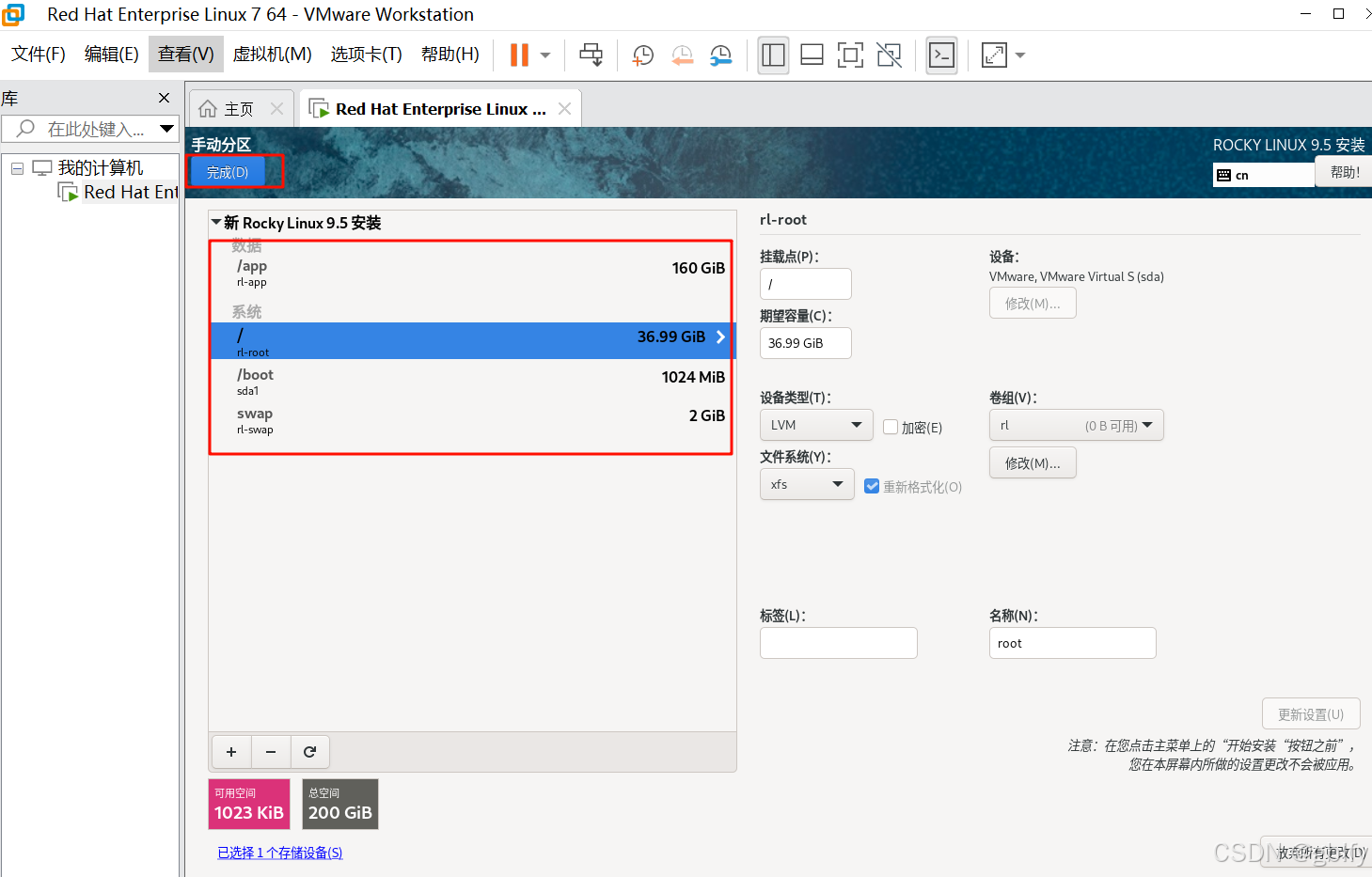Click the 完成(D) button

click(228, 172)
